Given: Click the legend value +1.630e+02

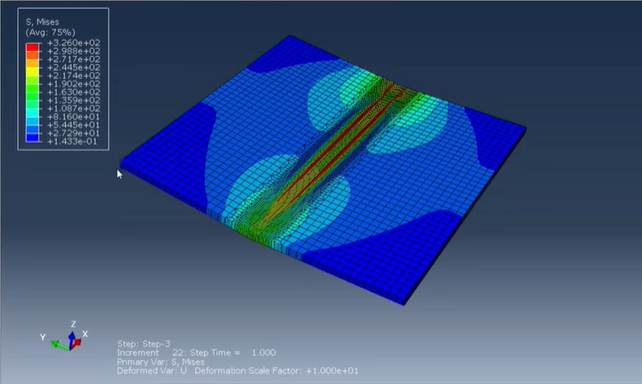Looking at the screenshot, I should coord(74,92).
